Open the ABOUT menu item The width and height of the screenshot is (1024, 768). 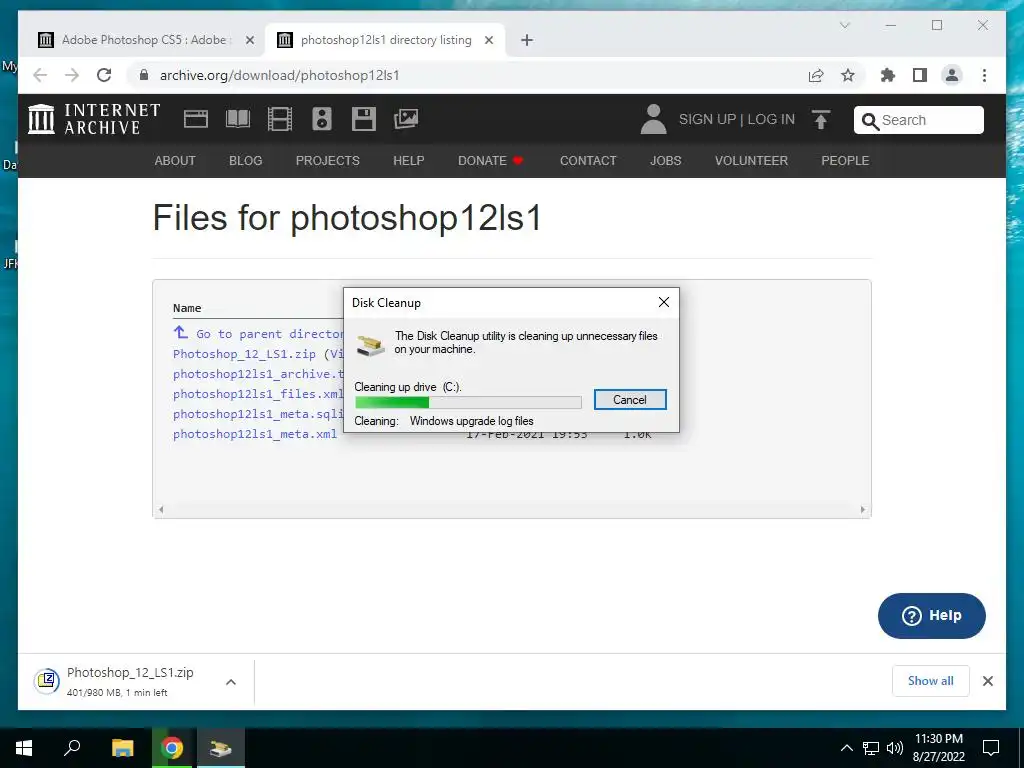174,161
